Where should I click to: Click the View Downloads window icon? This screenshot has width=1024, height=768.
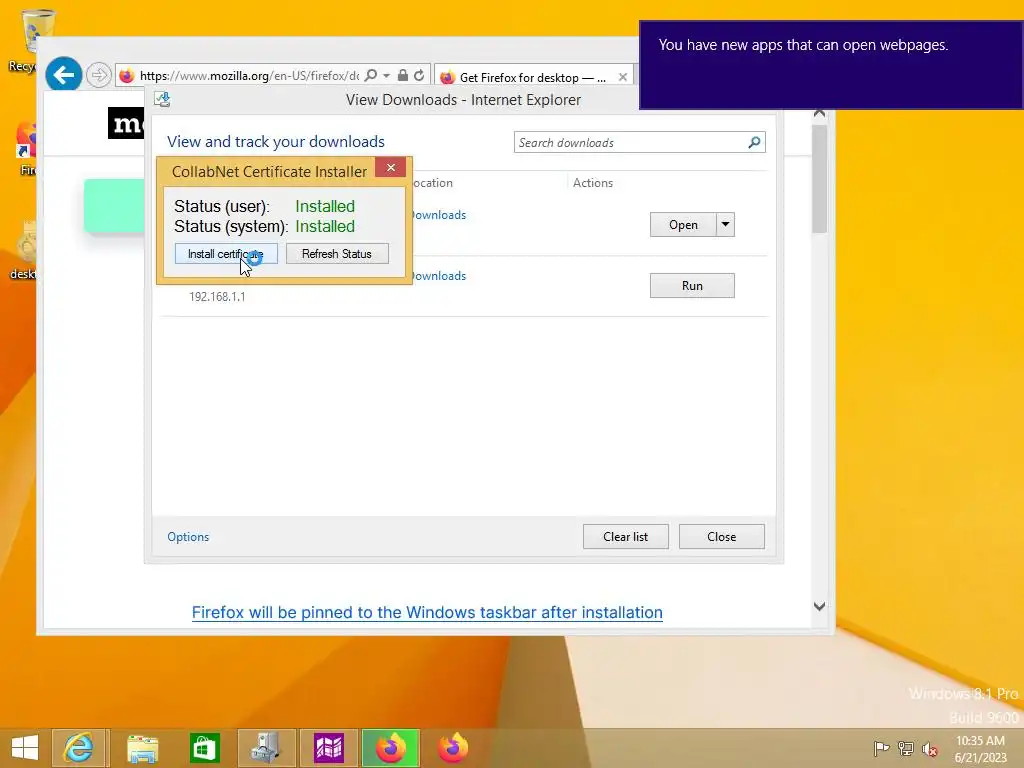coord(162,99)
